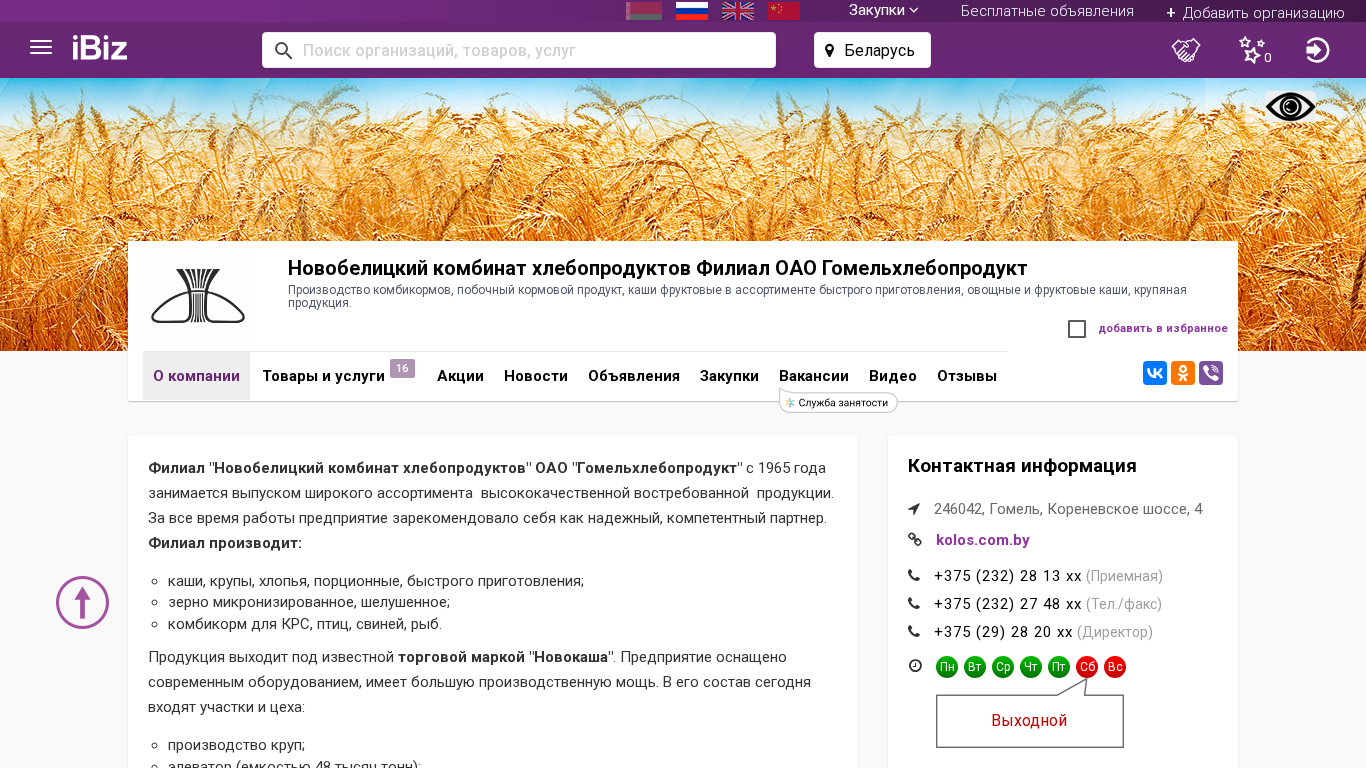Click the red Sunday schedule circle
Image resolution: width=1366 pixels, height=768 pixels.
pyautogui.click(x=1115, y=667)
